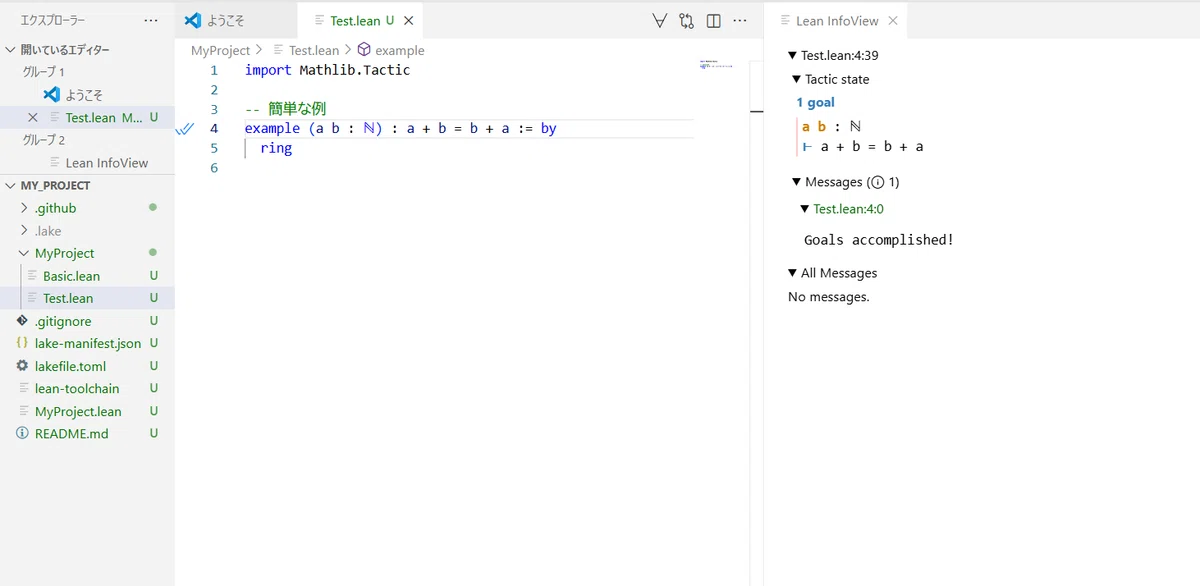Click the braces icon of lake-manifest.json

pos(22,343)
